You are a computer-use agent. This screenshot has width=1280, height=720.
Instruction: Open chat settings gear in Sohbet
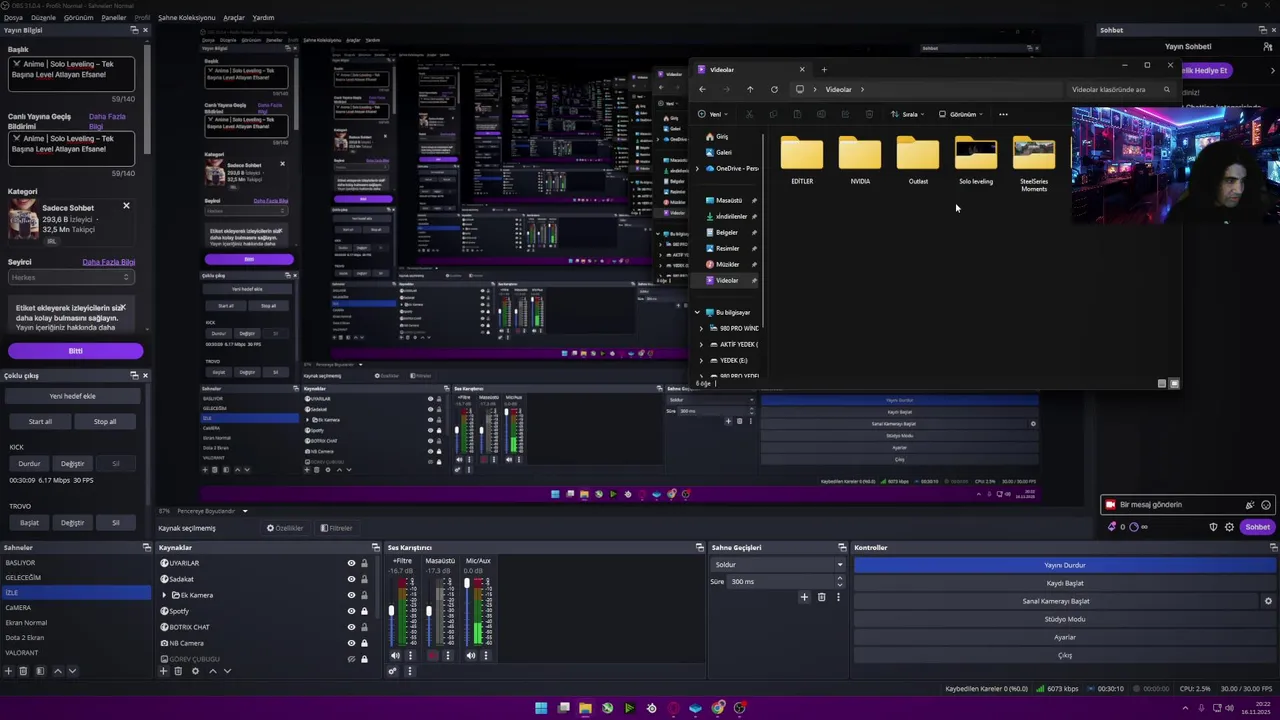(x=1229, y=527)
